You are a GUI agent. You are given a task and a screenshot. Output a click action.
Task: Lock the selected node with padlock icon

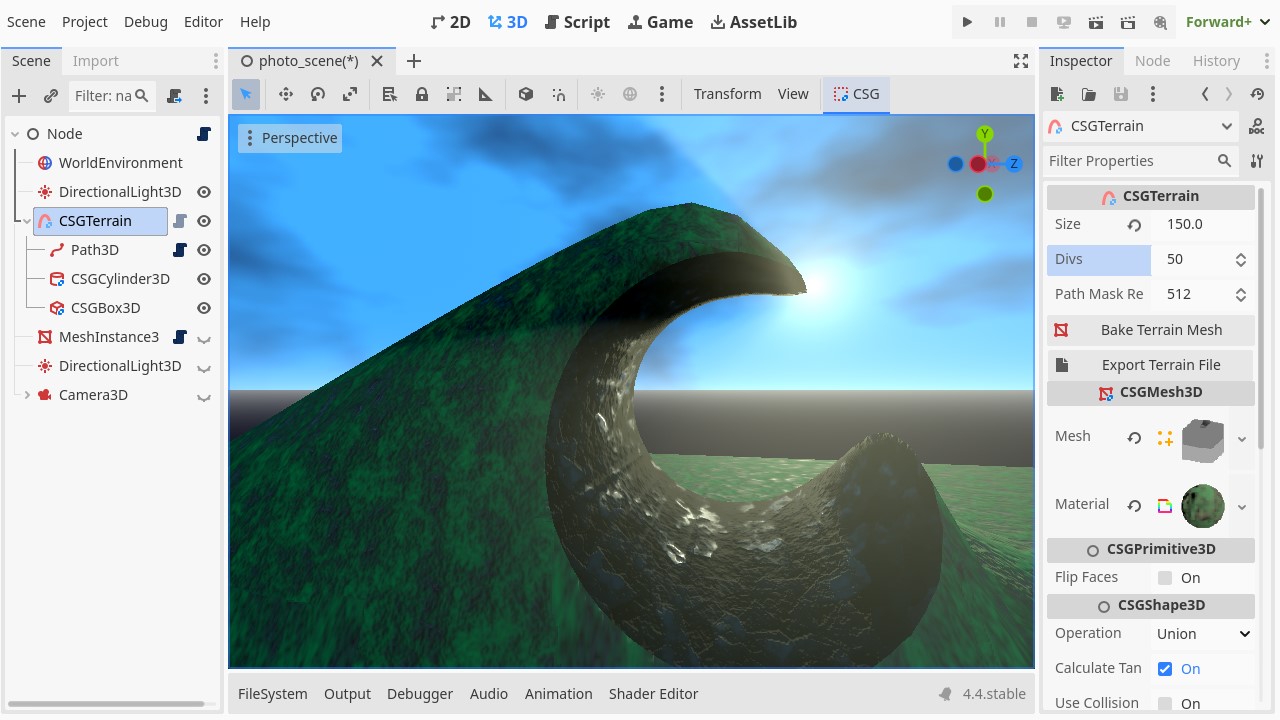[422, 94]
